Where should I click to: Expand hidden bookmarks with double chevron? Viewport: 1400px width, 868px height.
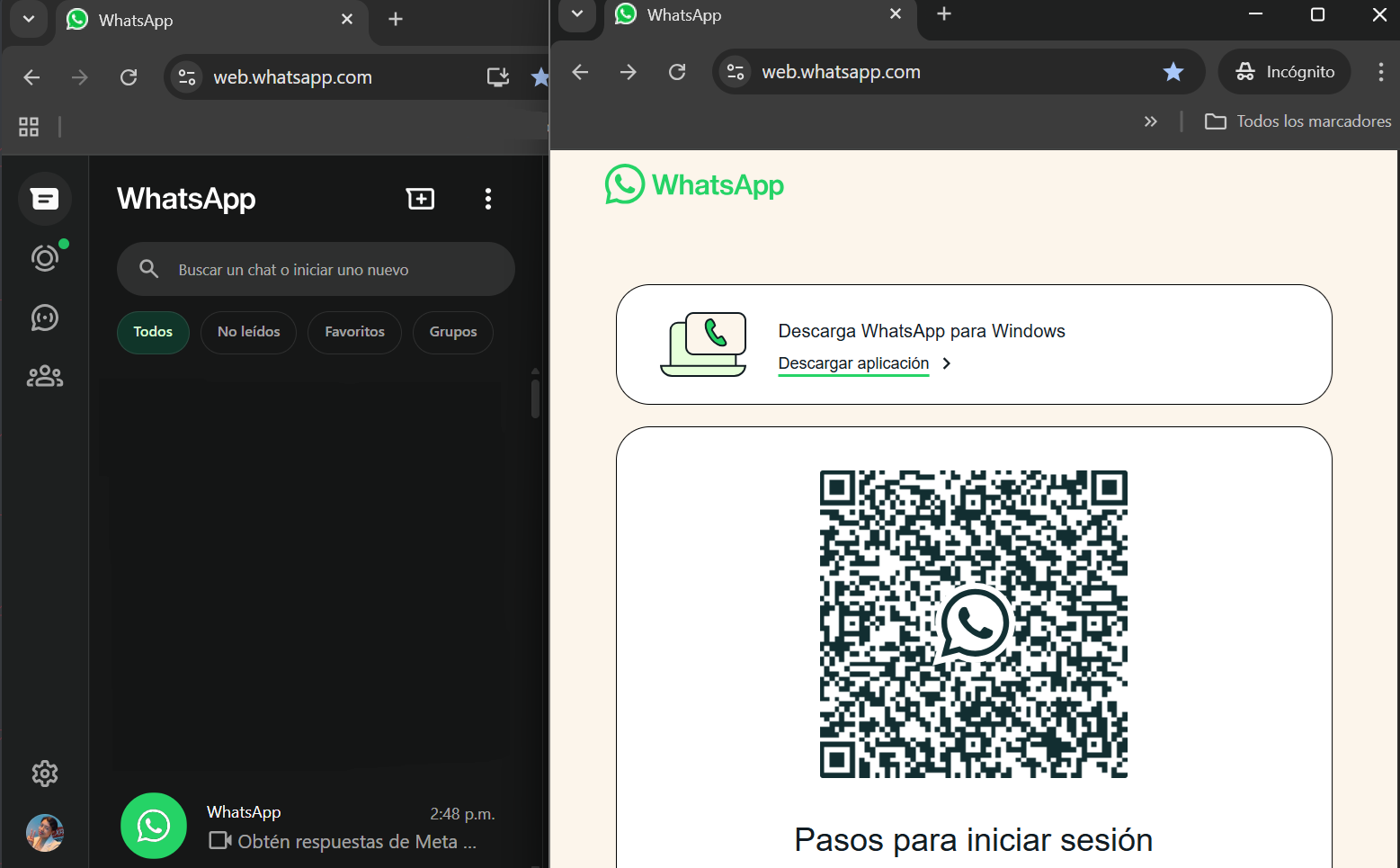point(1150,121)
